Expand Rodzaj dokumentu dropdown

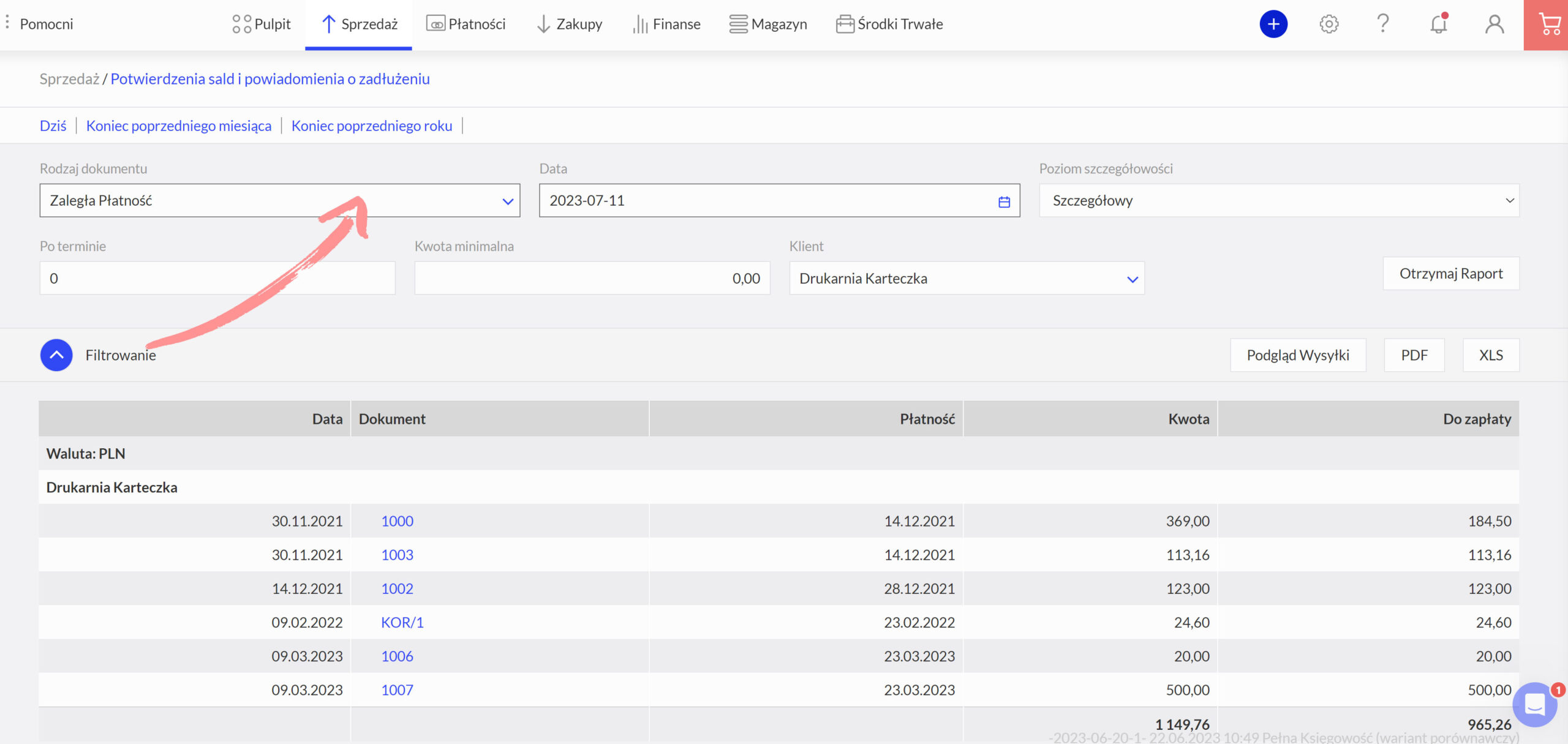(280, 200)
